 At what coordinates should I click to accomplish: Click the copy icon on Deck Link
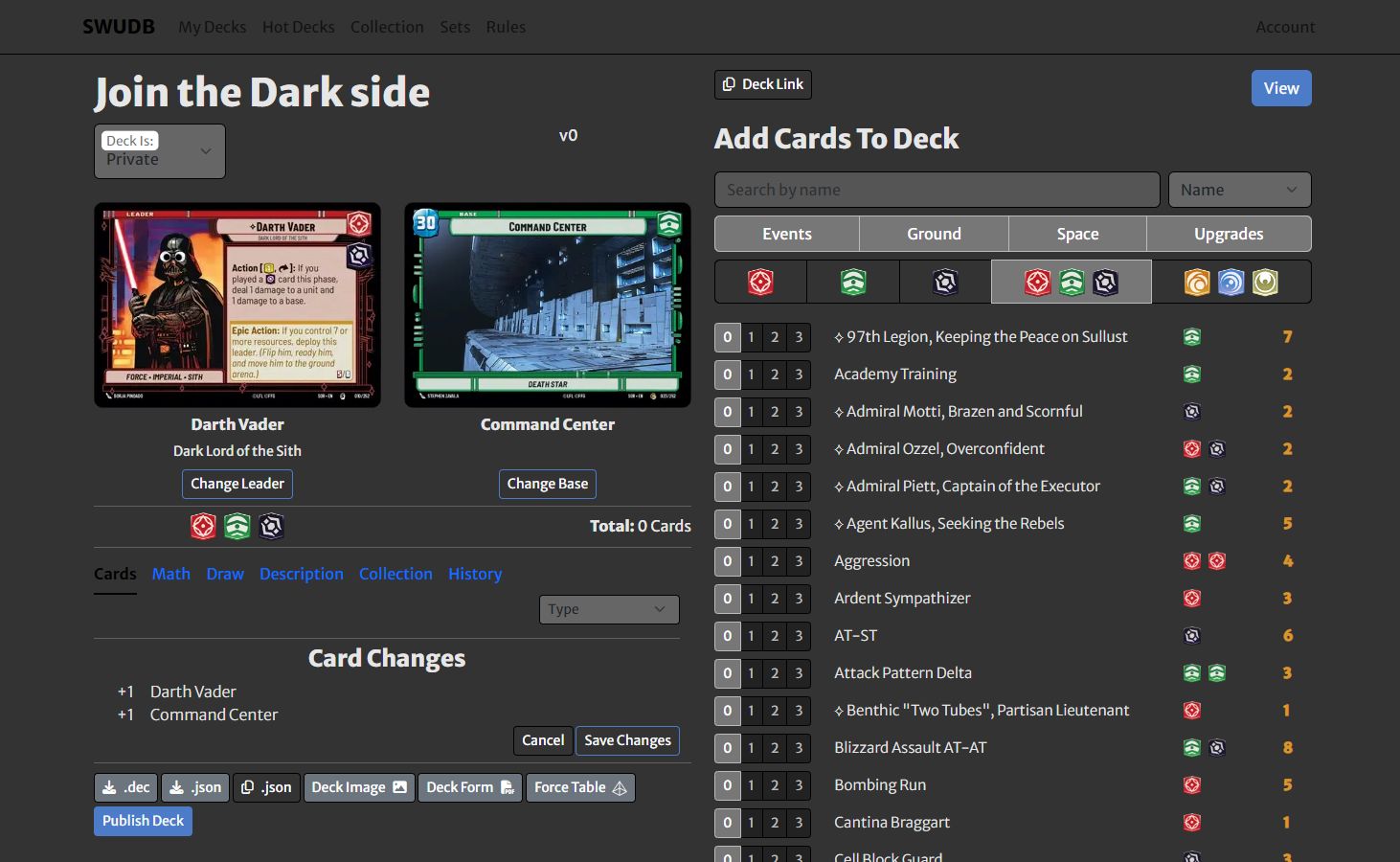pyautogui.click(x=729, y=84)
